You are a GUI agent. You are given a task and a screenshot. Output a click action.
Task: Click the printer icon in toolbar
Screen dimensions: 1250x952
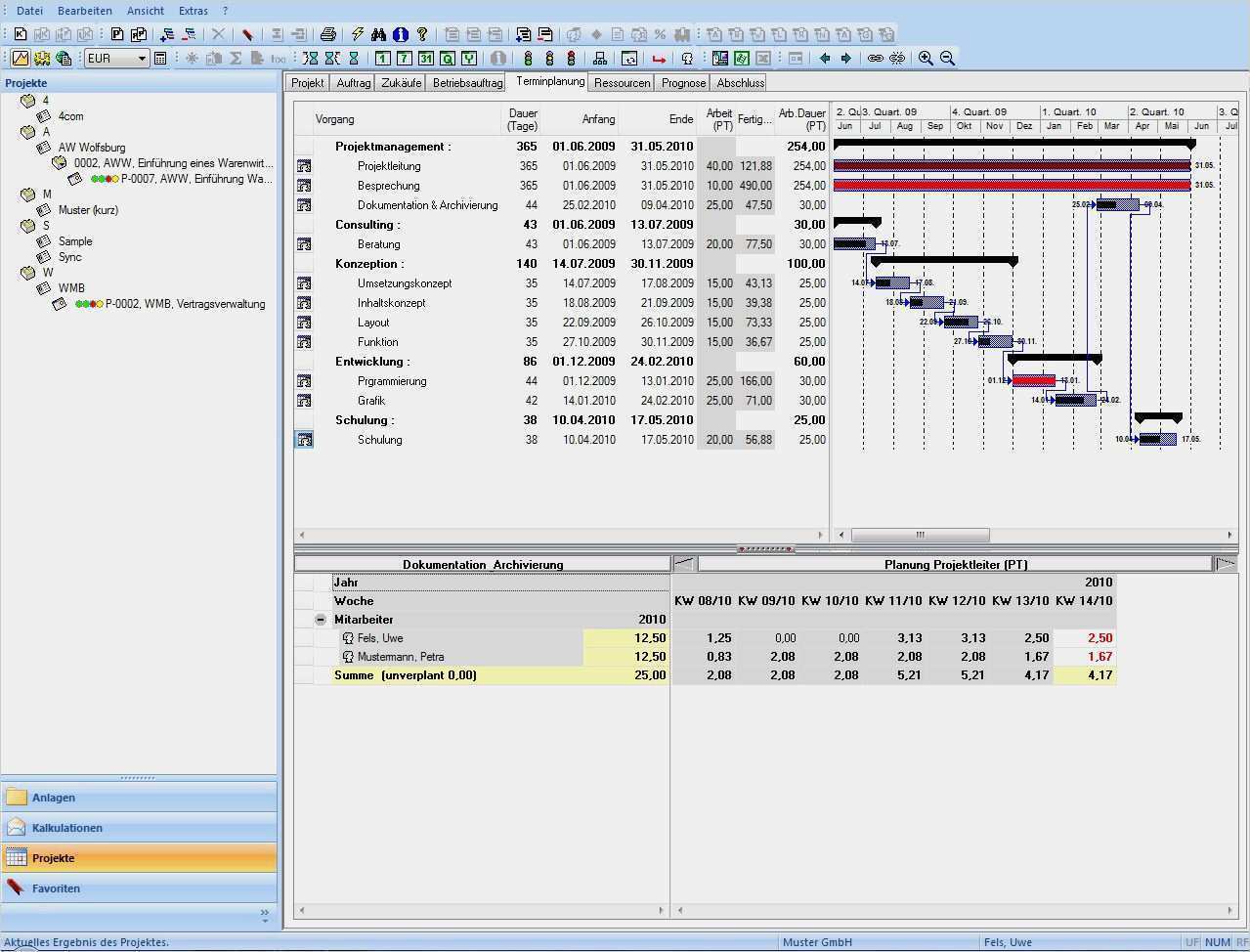[x=328, y=34]
